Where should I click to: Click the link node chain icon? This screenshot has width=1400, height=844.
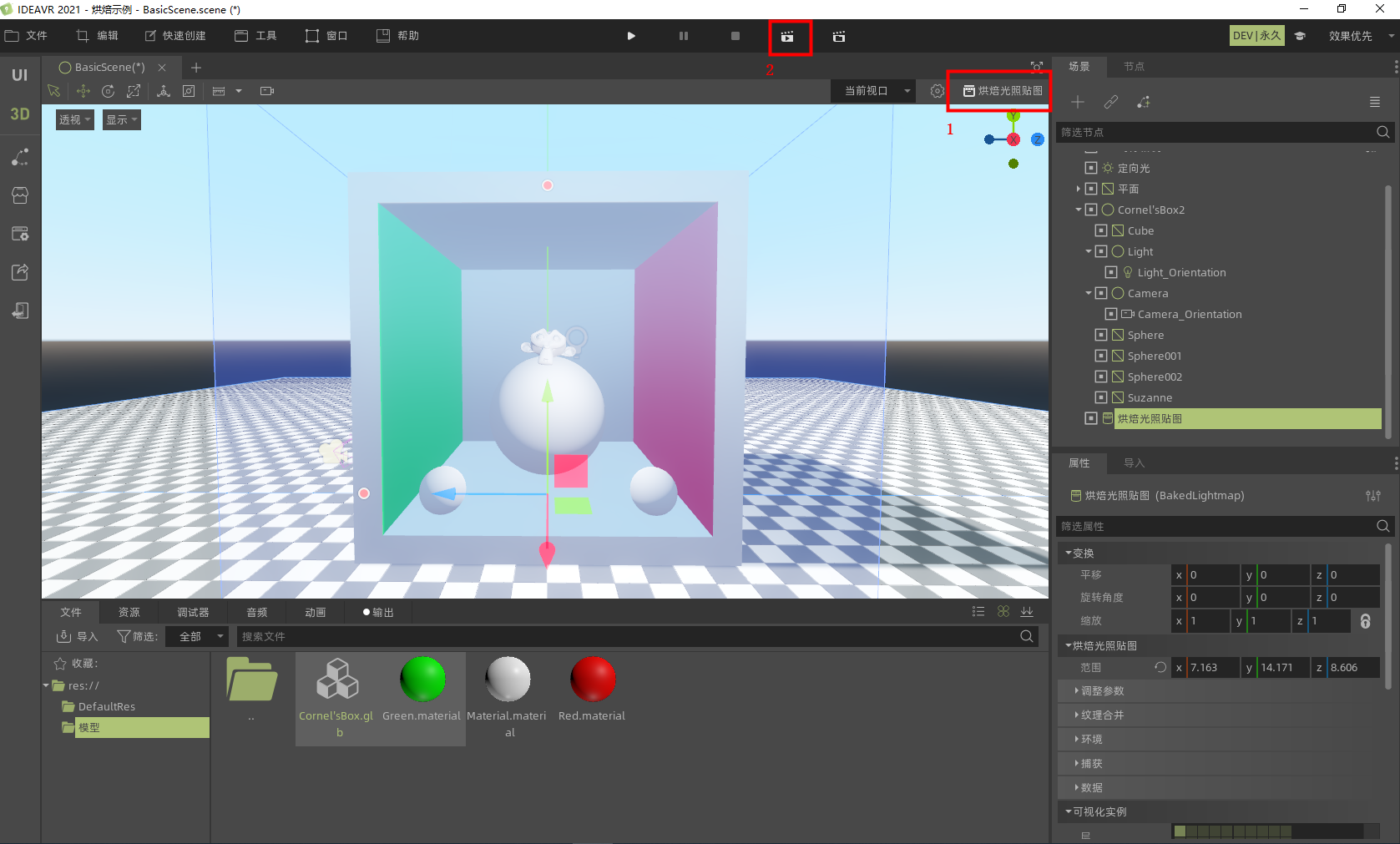pyautogui.click(x=1110, y=102)
